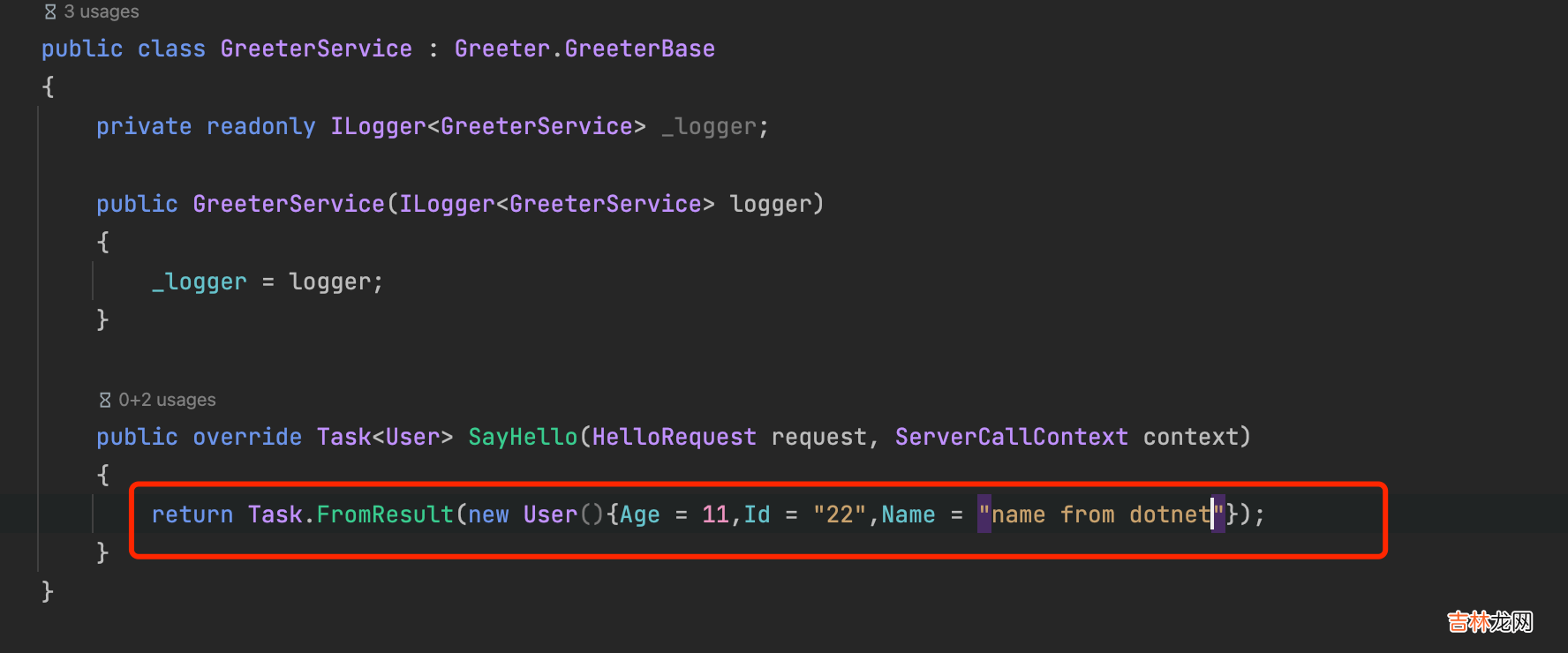Click the readonly keyword
The width and height of the screenshot is (1568, 653).
260,126
